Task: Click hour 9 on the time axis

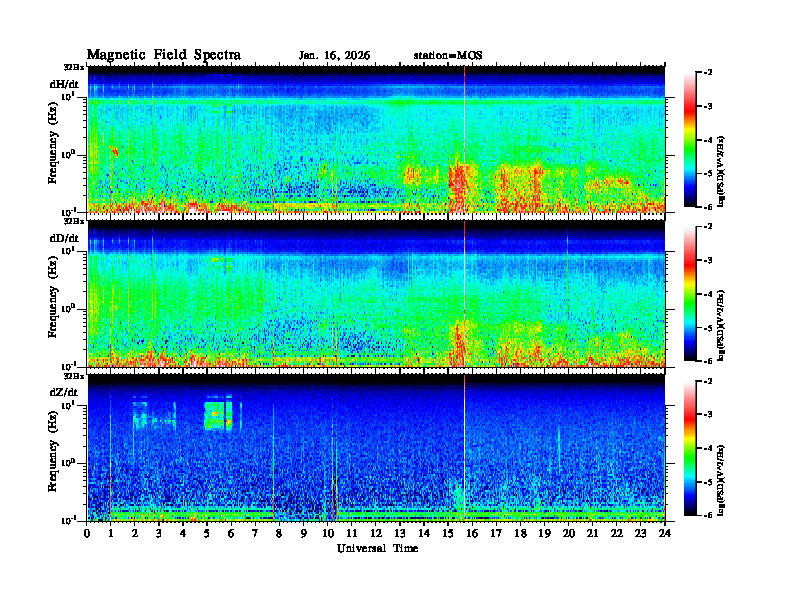Action: (x=304, y=533)
